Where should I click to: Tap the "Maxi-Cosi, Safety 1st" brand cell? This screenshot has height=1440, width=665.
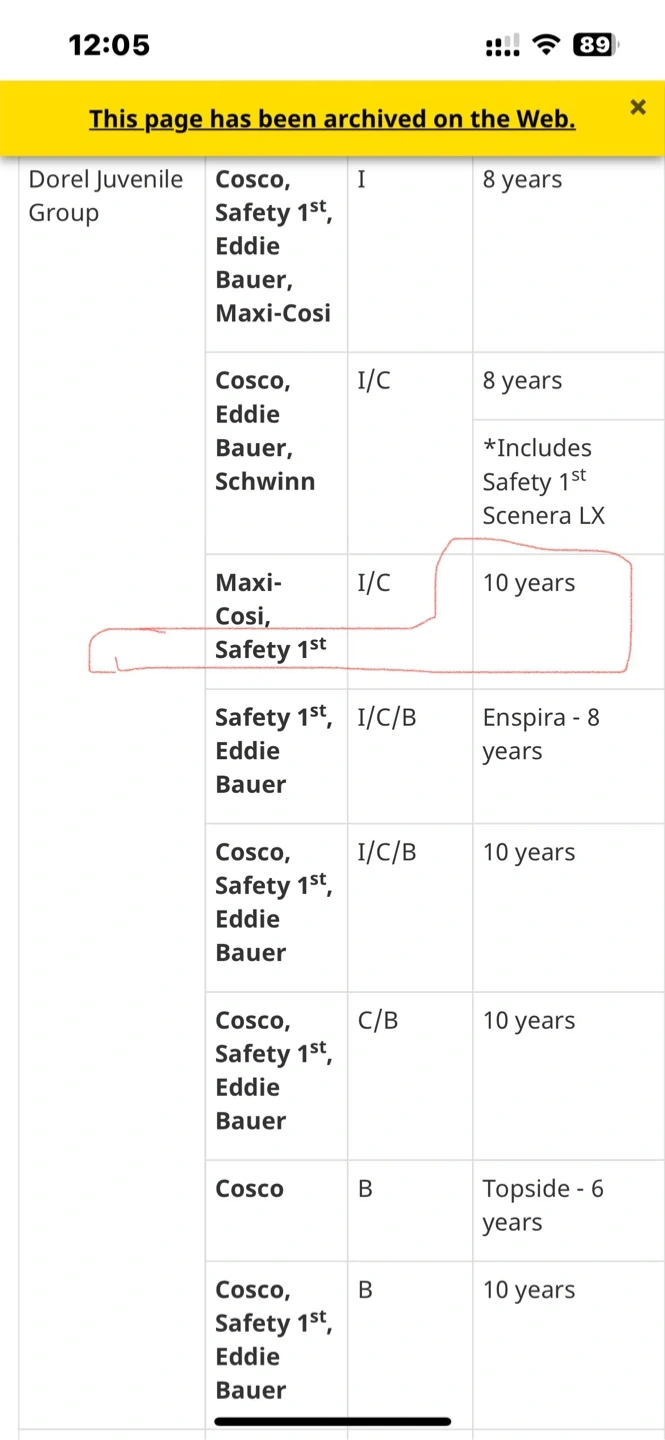(270, 616)
